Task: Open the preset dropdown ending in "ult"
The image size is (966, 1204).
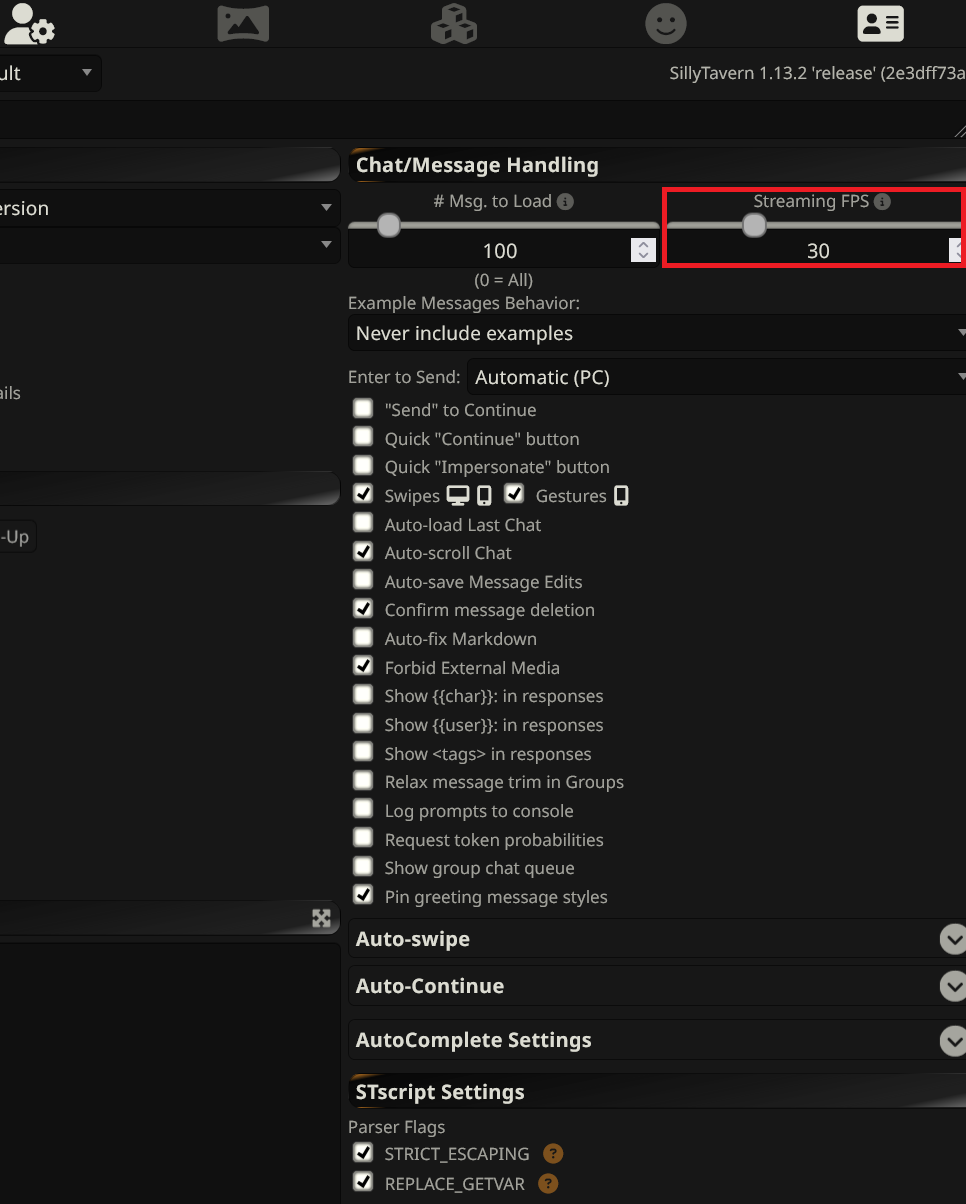Action: [50, 73]
